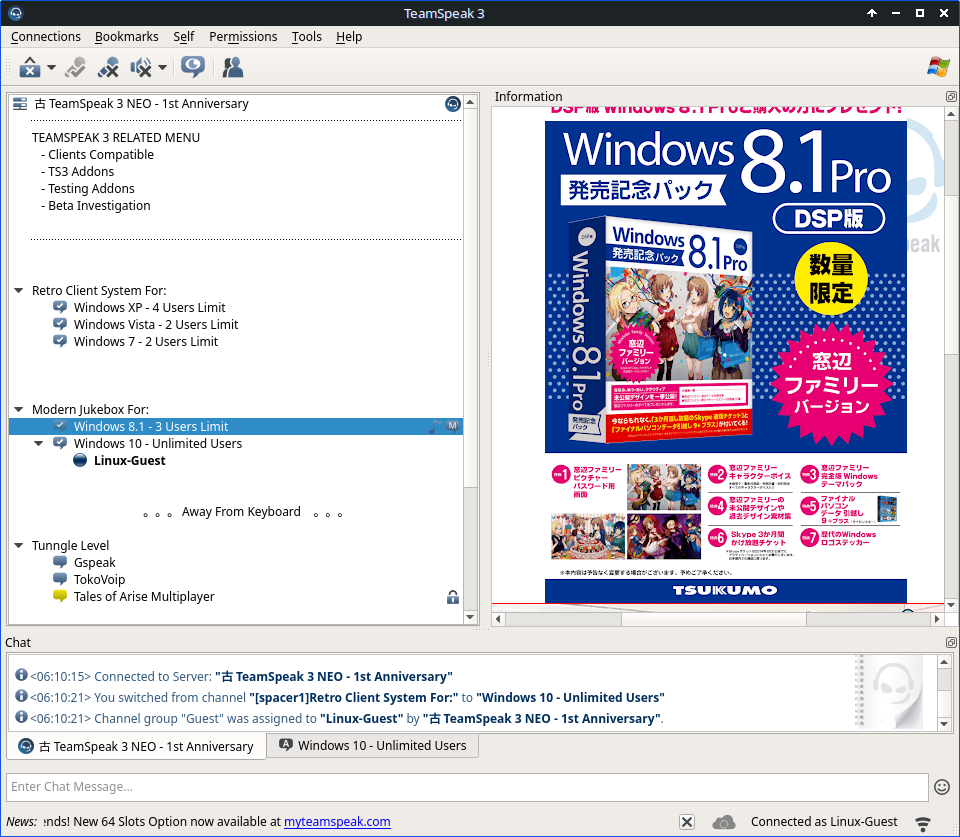Click Clients Compatible text in channel list
Image resolution: width=960 pixels, height=837 pixels.
pos(100,154)
